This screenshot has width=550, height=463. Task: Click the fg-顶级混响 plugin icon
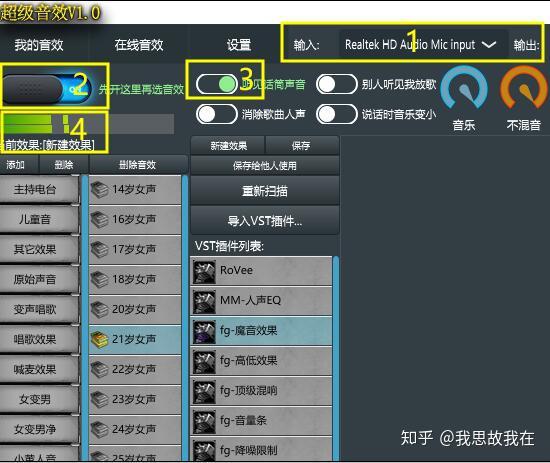tap(204, 392)
